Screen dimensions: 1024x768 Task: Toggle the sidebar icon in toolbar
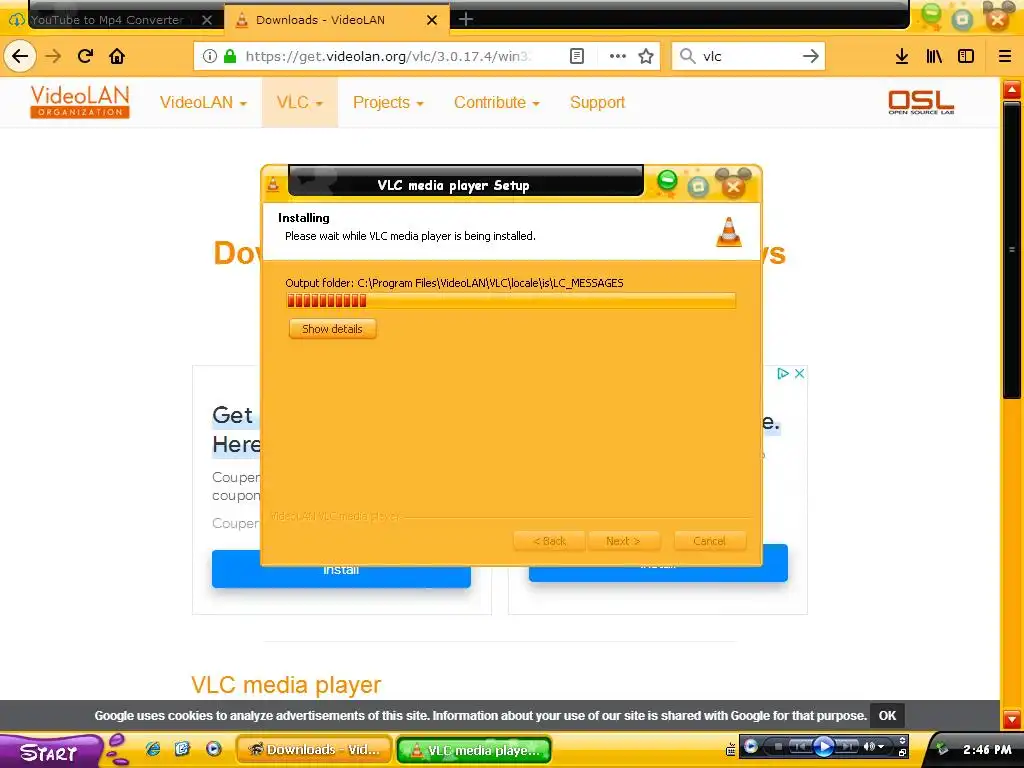966,56
